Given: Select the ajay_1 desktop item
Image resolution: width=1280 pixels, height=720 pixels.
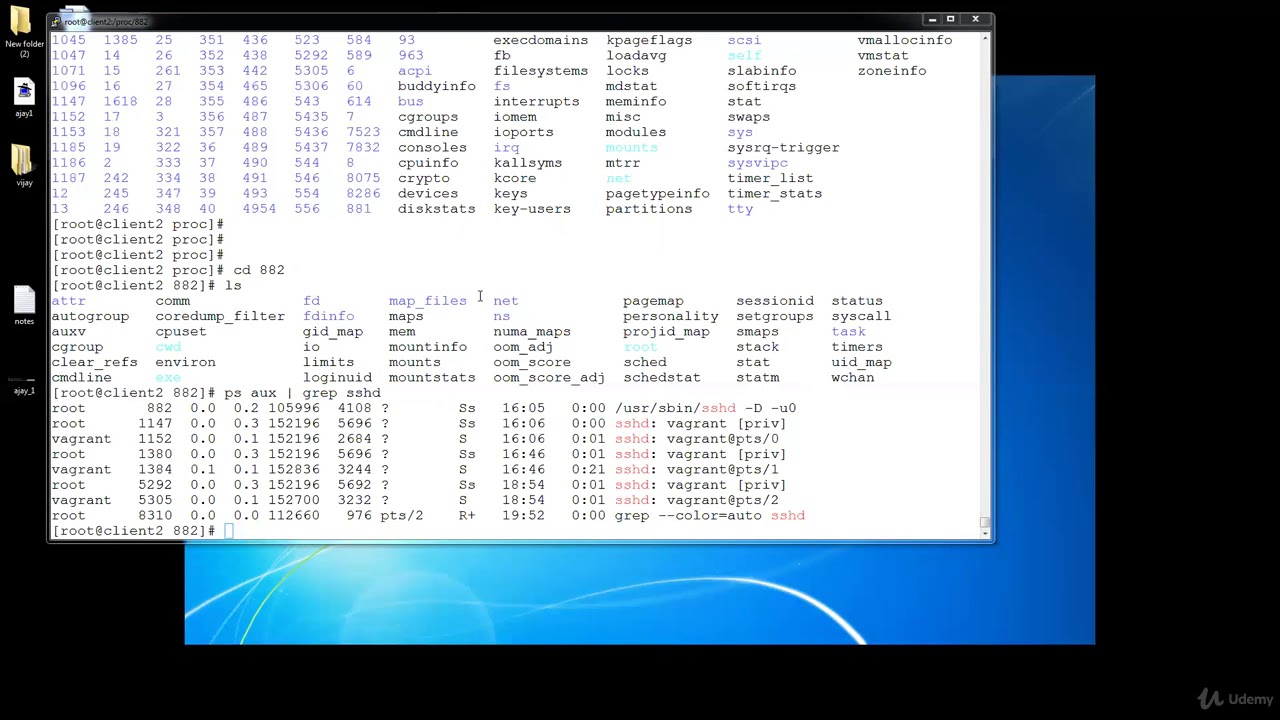Looking at the screenshot, I should pos(24,386).
